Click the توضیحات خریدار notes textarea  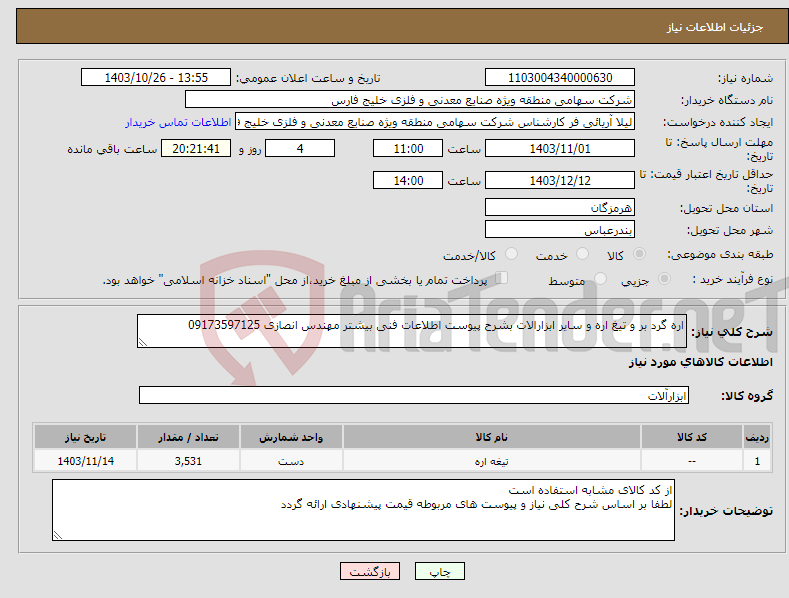pos(363,510)
